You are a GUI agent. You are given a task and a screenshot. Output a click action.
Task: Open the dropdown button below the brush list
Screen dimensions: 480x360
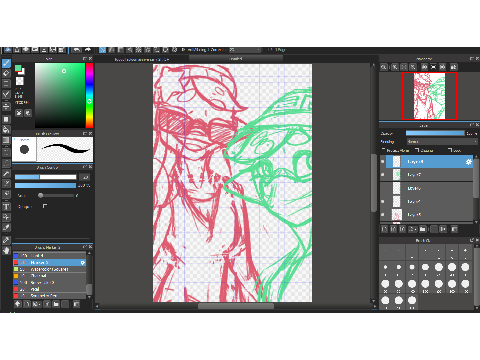37,304
